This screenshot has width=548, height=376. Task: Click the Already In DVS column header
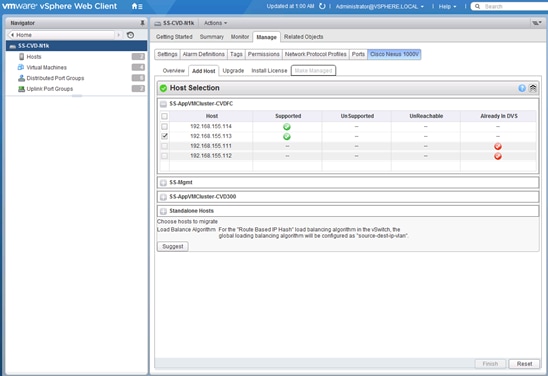pos(499,116)
